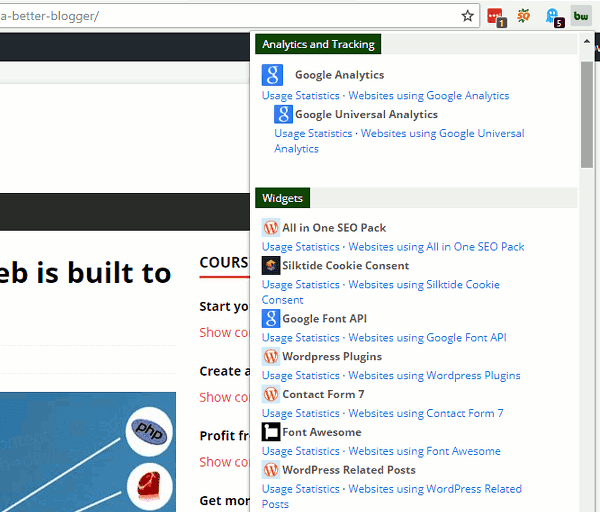Click the All in One SEO Pack title

(x=334, y=228)
